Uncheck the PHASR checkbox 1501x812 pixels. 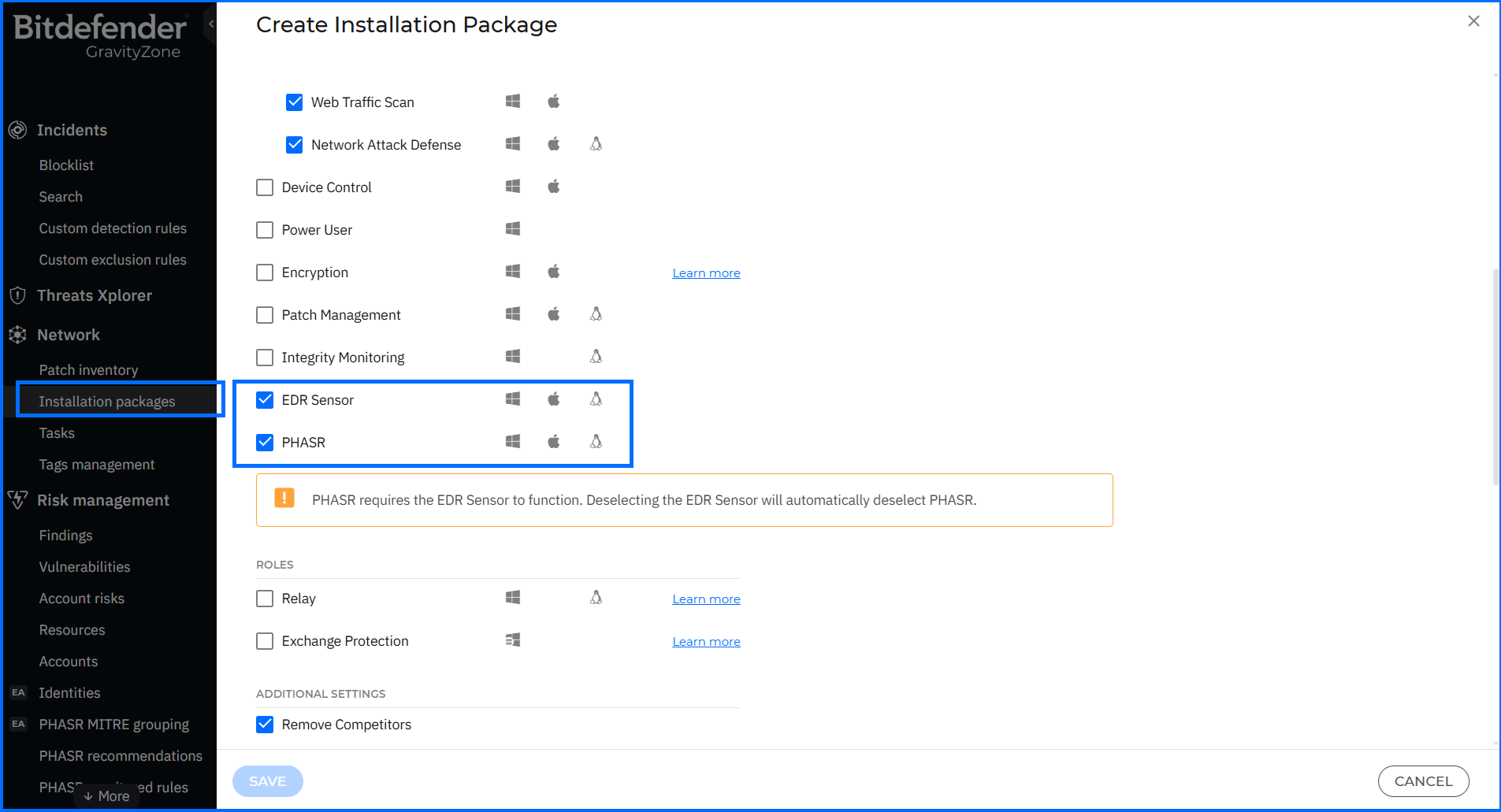pyautogui.click(x=265, y=443)
